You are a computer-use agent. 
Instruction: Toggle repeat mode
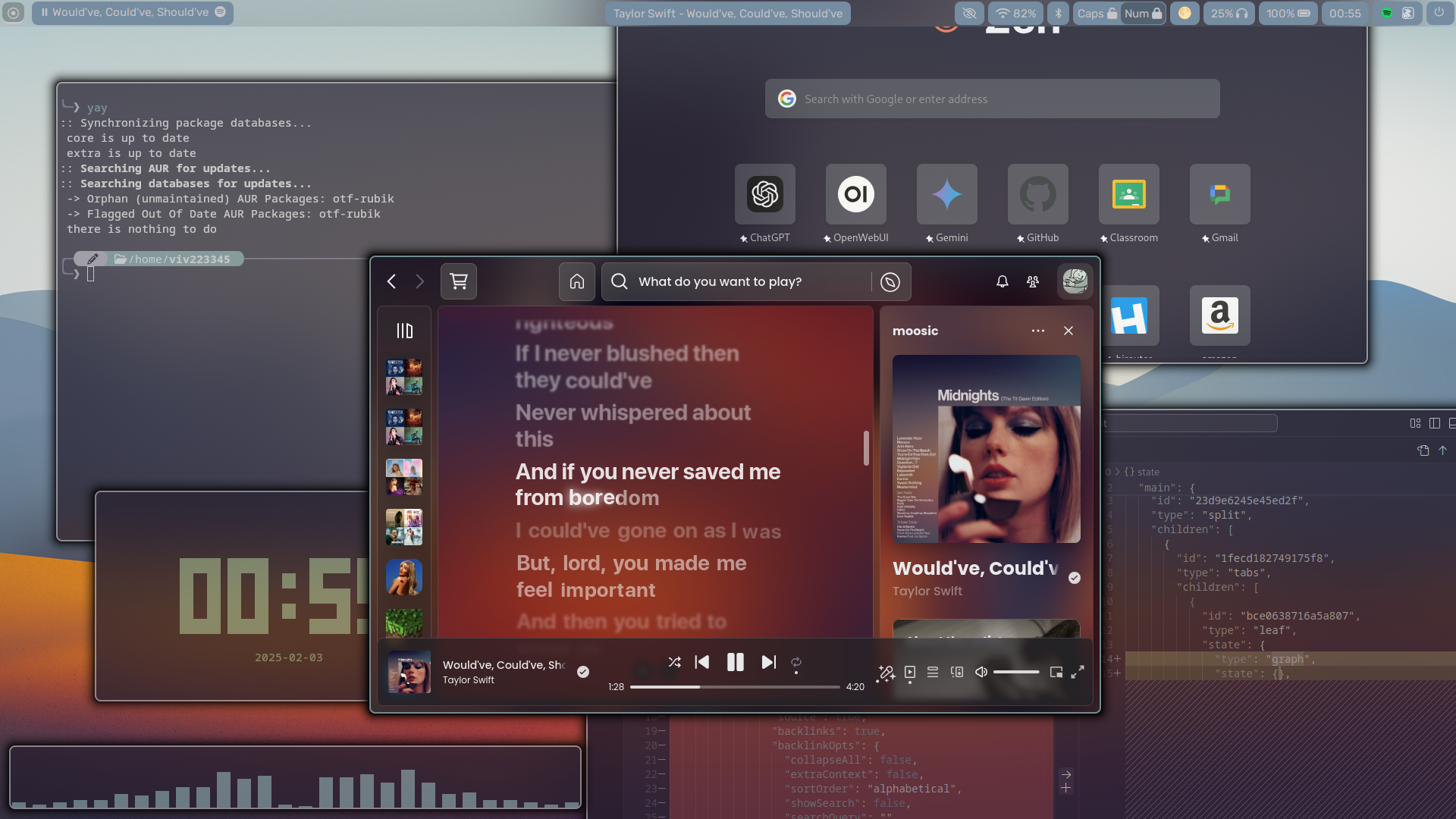[796, 662]
